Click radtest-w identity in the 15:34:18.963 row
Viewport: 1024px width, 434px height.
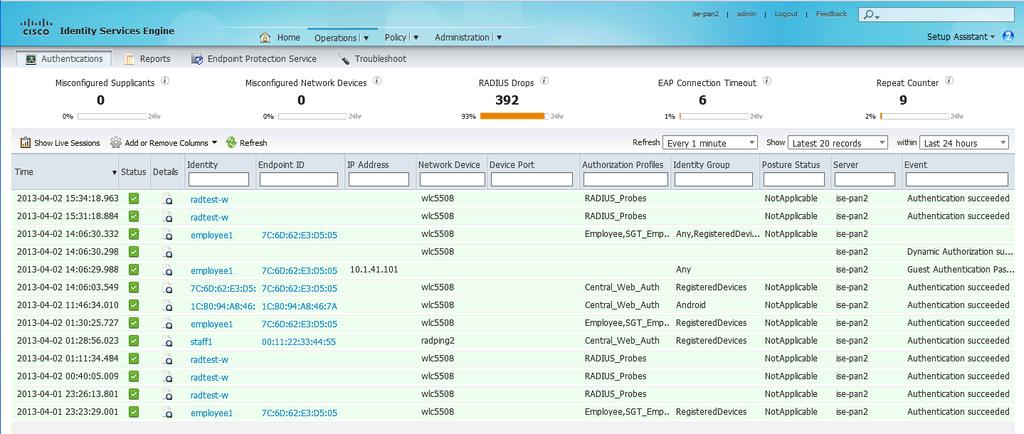point(209,199)
